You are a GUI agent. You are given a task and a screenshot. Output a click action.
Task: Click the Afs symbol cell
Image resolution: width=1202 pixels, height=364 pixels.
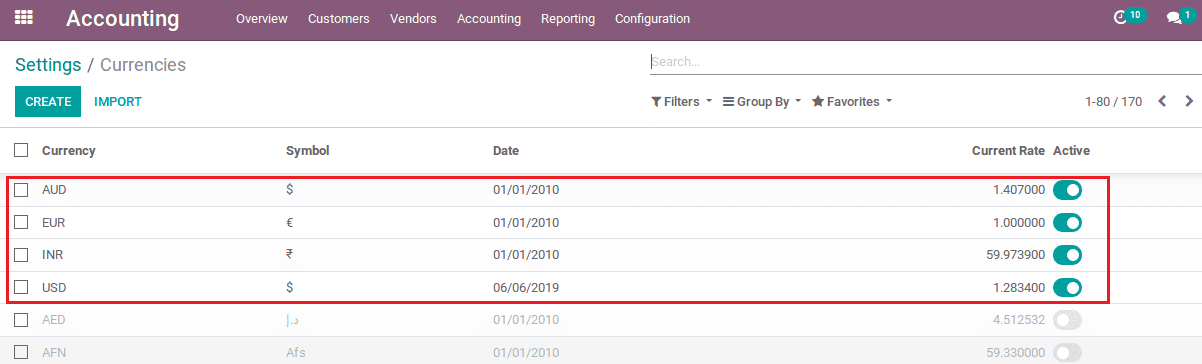point(295,352)
